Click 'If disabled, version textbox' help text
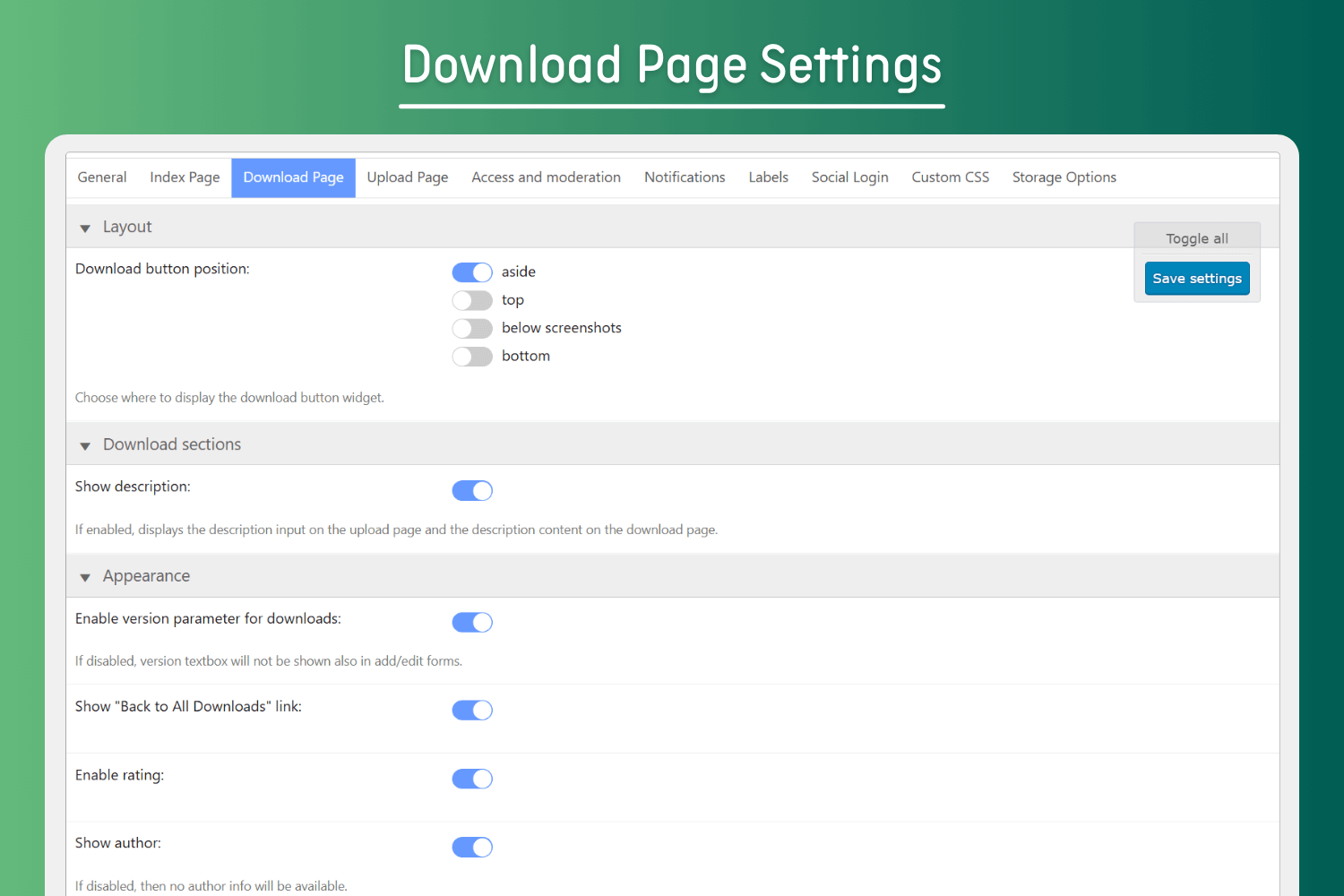The image size is (1344, 896). click(x=269, y=661)
